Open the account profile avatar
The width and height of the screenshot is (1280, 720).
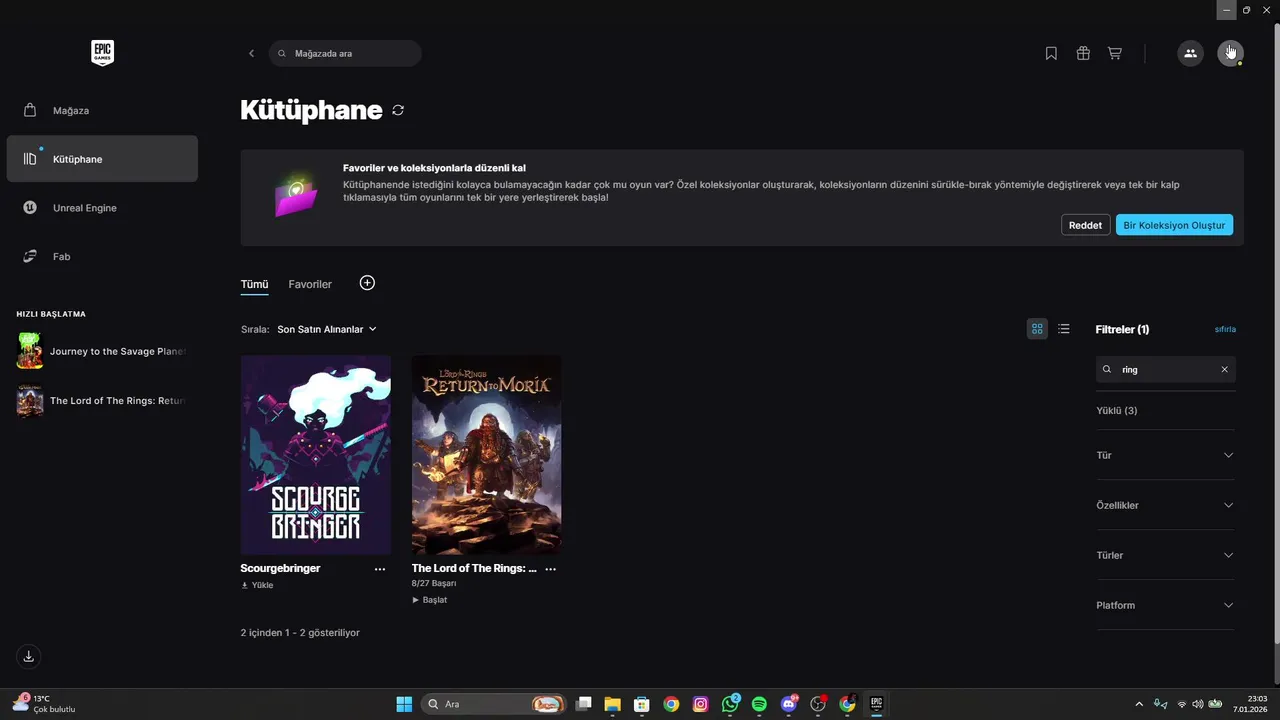click(x=1230, y=53)
